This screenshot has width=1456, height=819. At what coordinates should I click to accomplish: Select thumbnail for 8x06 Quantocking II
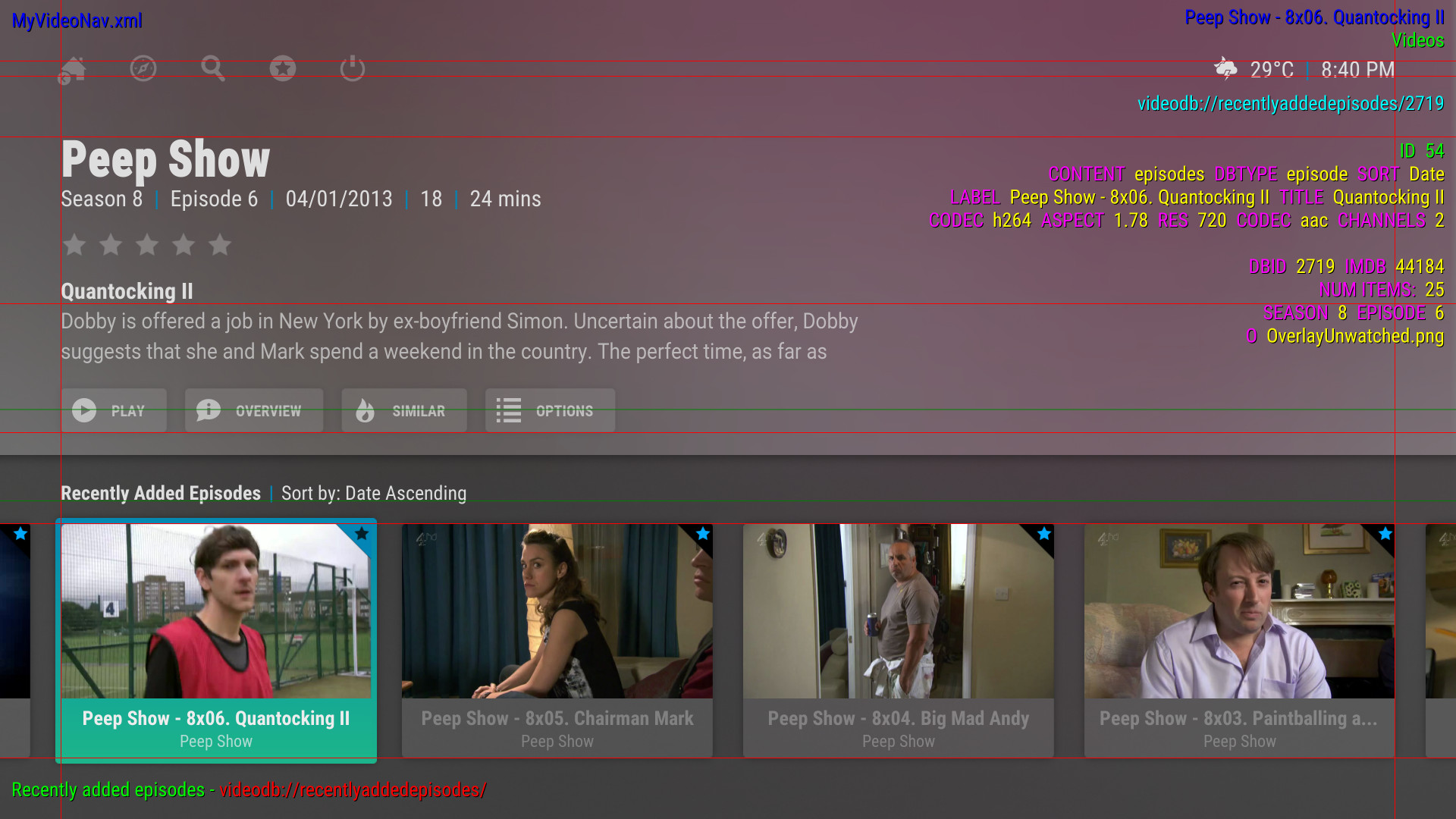point(216,611)
